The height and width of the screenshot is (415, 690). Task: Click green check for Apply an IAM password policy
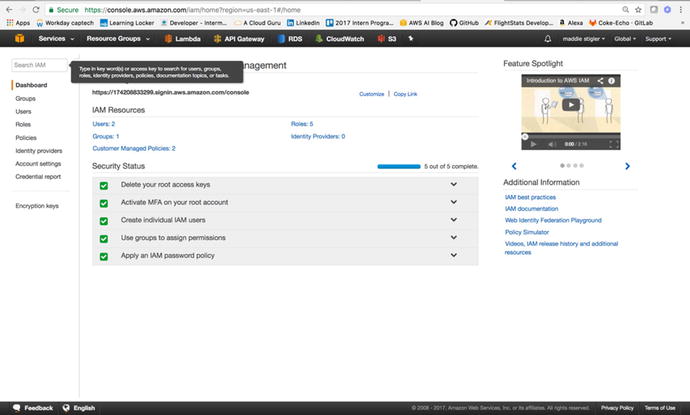(x=103, y=256)
